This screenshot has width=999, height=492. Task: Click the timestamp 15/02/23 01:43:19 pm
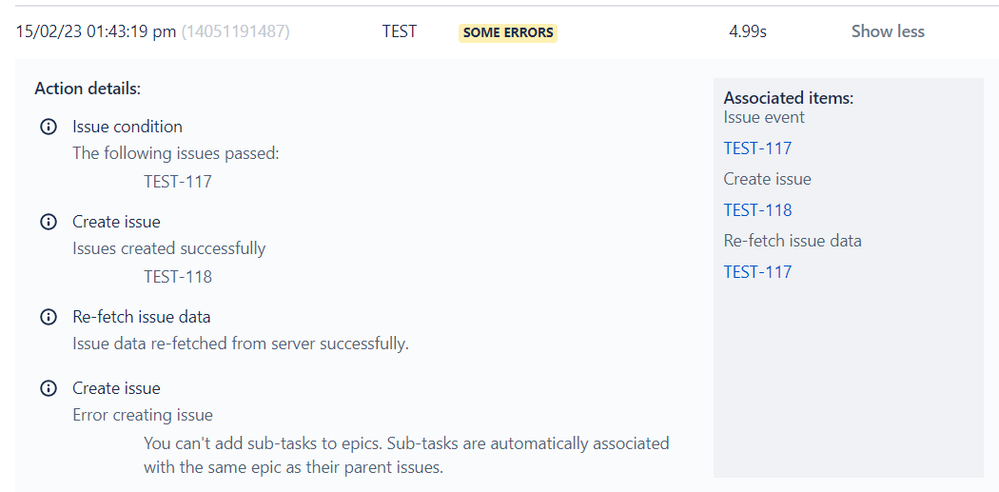[x=96, y=31]
